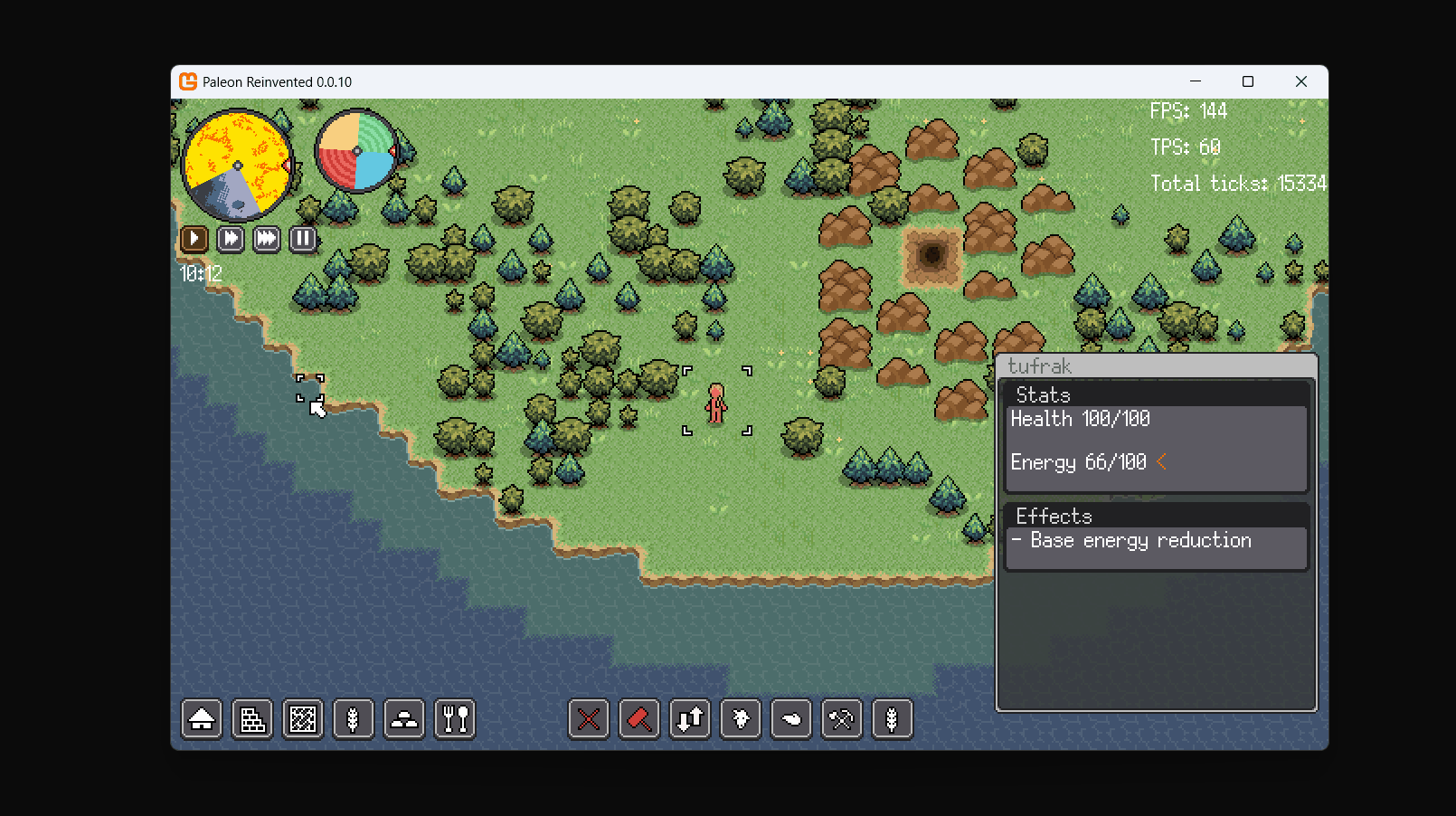Select the crossed pickaxe and axe icon
1456x816 pixels.
842,720
